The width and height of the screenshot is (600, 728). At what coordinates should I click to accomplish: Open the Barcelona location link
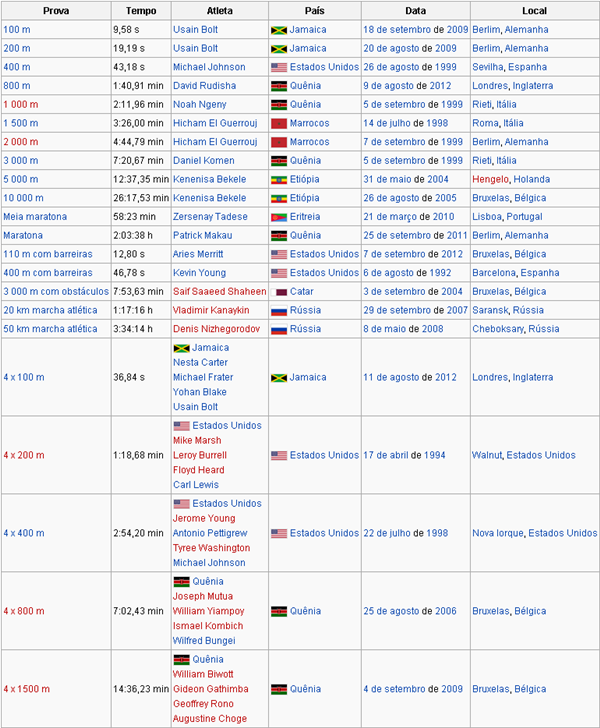(494, 273)
